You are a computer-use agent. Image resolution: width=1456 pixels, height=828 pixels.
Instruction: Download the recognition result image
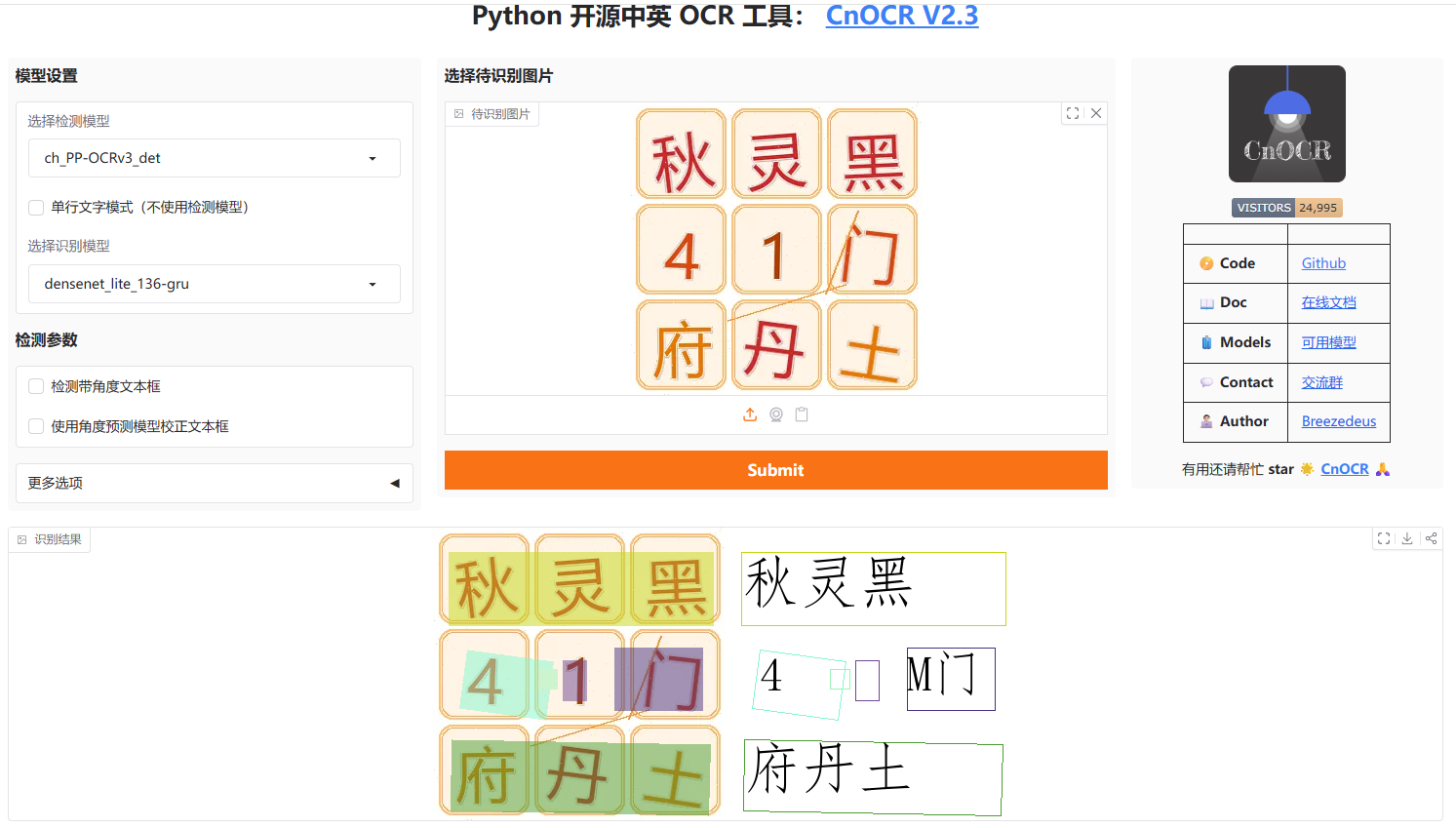coord(1407,538)
